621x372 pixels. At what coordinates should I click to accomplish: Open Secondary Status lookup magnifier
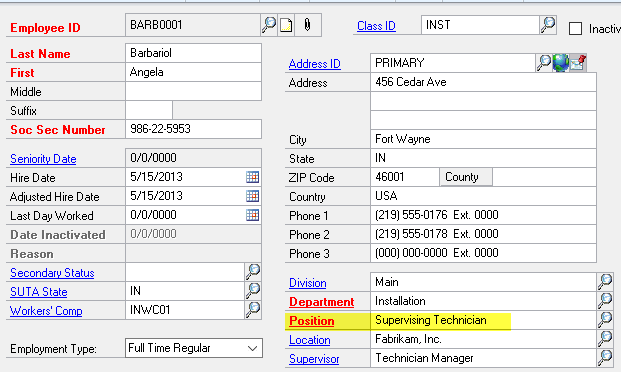(253, 272)
